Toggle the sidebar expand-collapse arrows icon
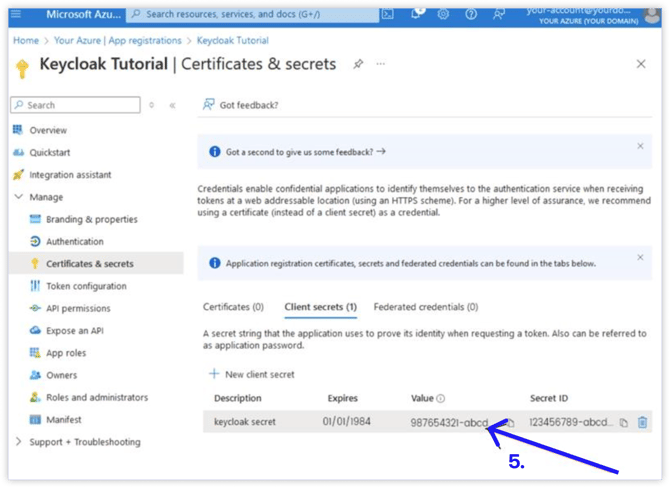 point(151,105)
